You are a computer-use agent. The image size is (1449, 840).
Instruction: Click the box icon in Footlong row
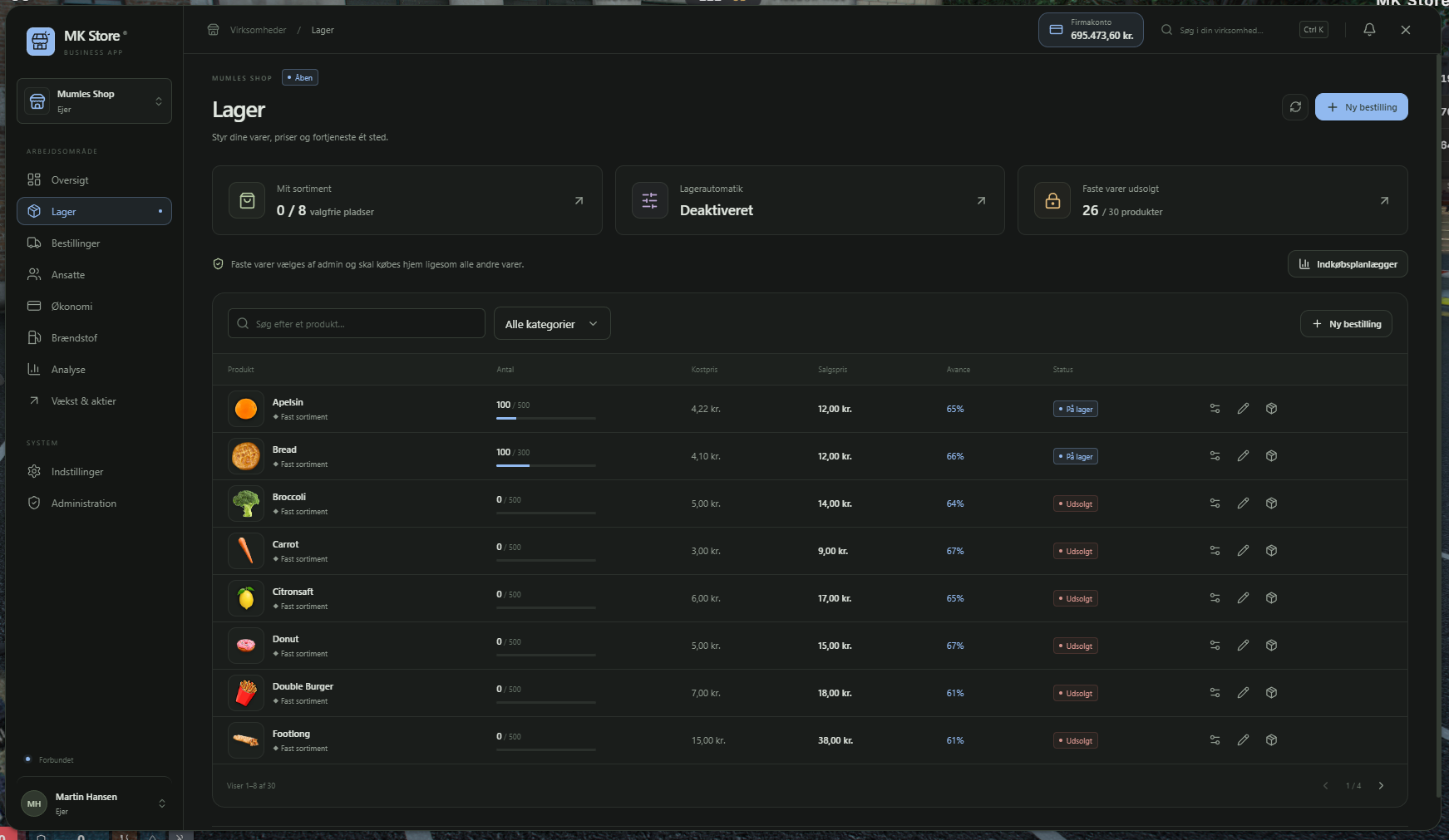pyautogui.click(x=1271, y=740)
